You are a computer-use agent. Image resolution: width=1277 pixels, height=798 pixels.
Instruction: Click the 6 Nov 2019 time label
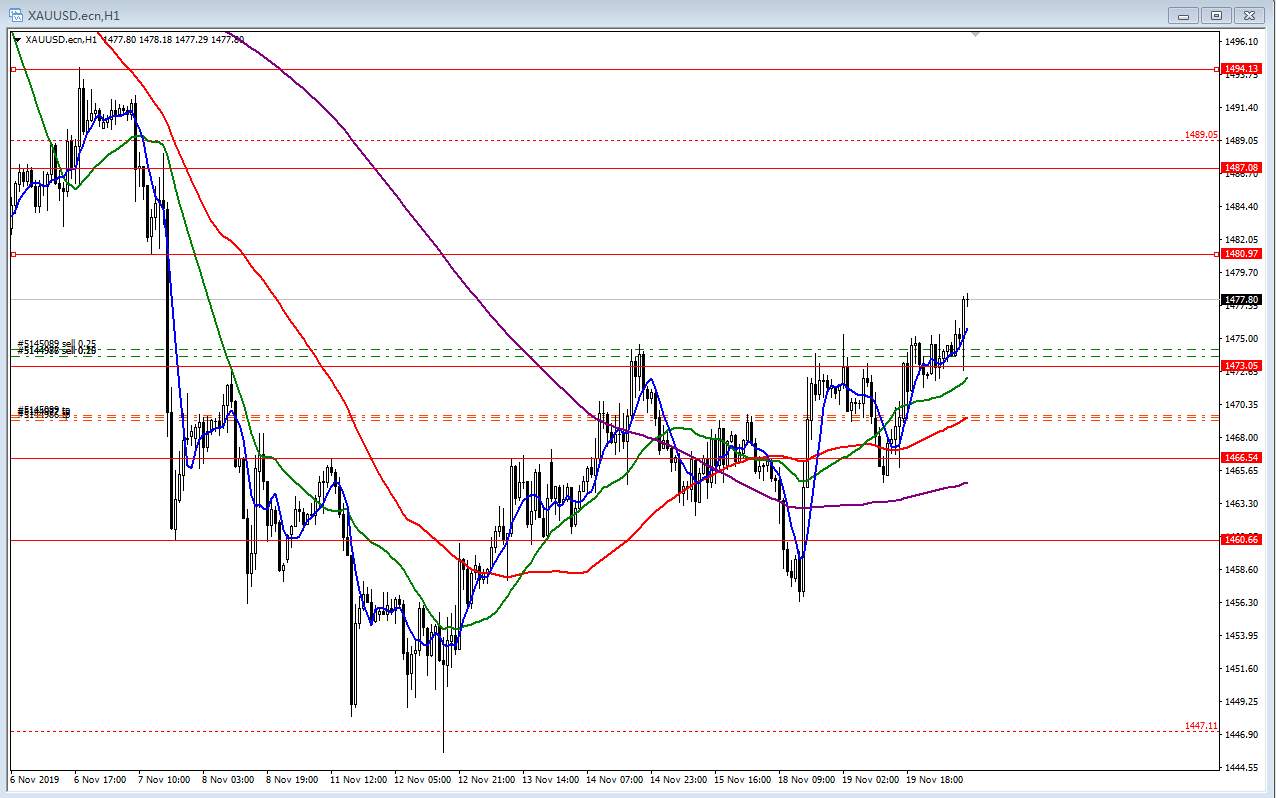35,778
